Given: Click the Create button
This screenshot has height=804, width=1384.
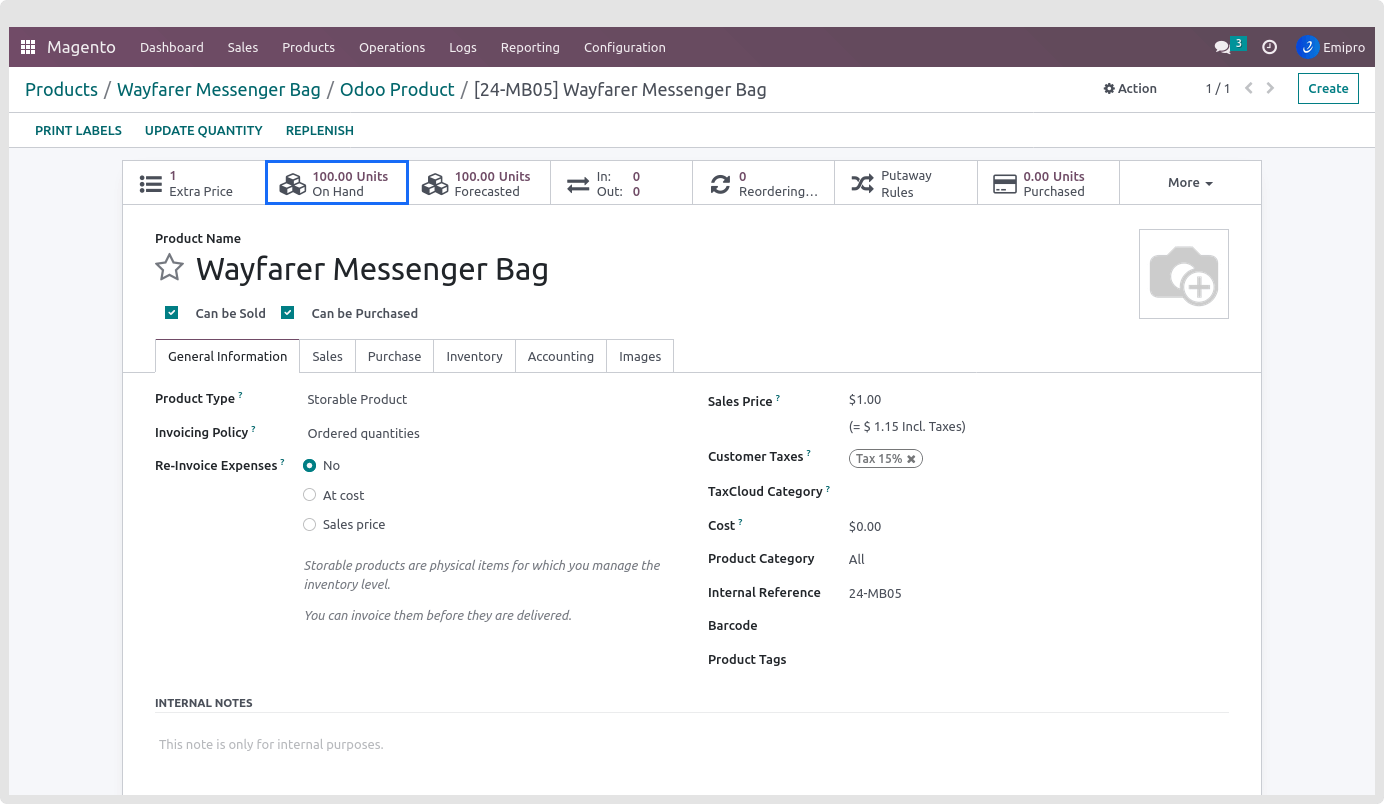Looking at the screenshot, I should pyautogui.click(x=1328, y=88).
